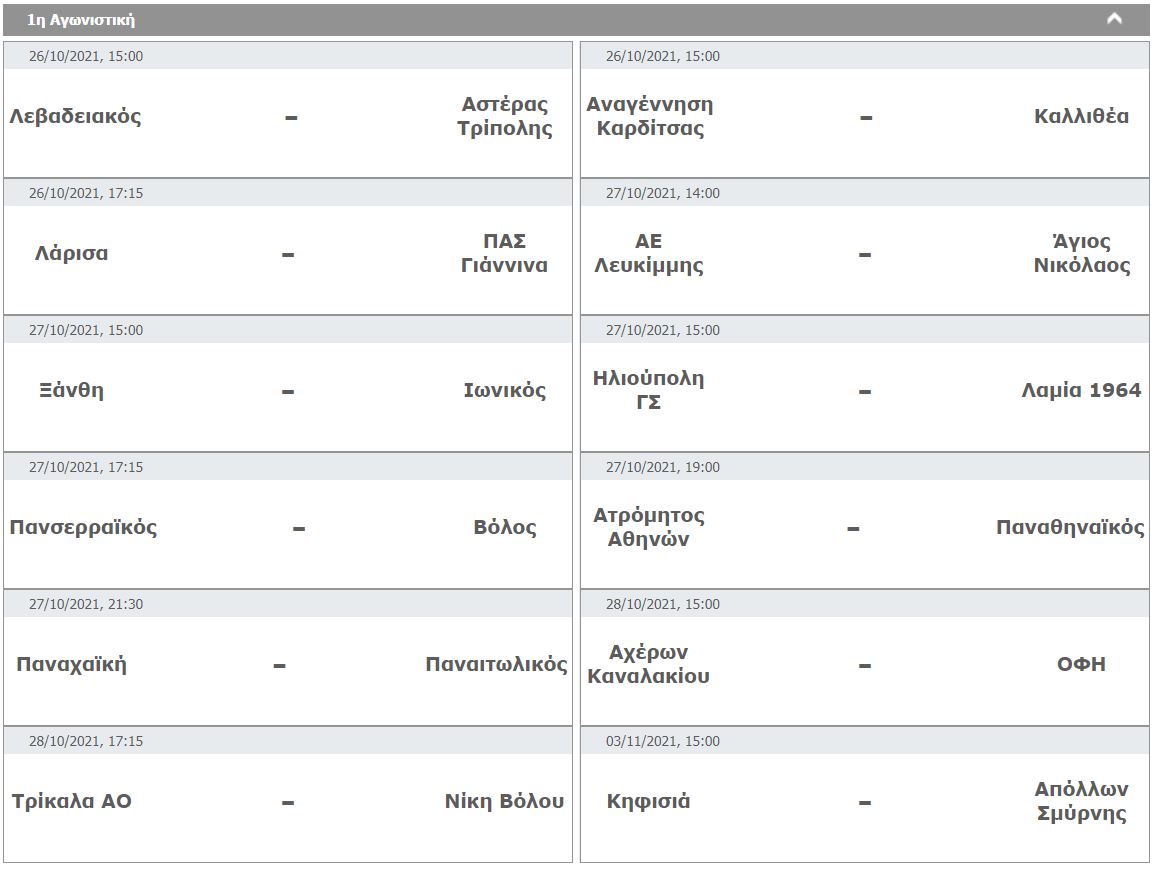Click the Ξάνθη team name
This screenshot has width=1160, height=869.
click(71, 390)
